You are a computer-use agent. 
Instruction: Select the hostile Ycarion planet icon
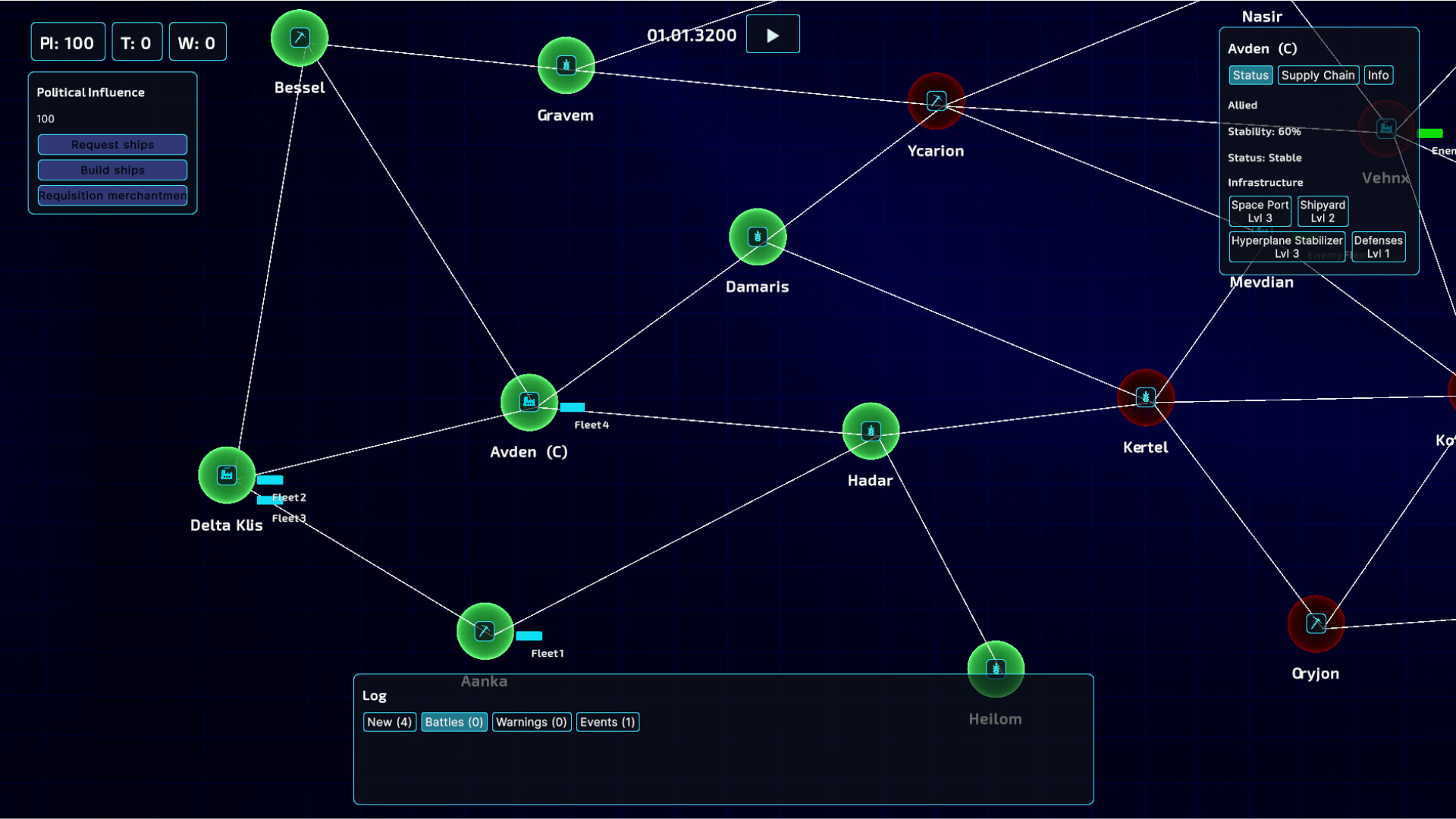click(936, 101)
